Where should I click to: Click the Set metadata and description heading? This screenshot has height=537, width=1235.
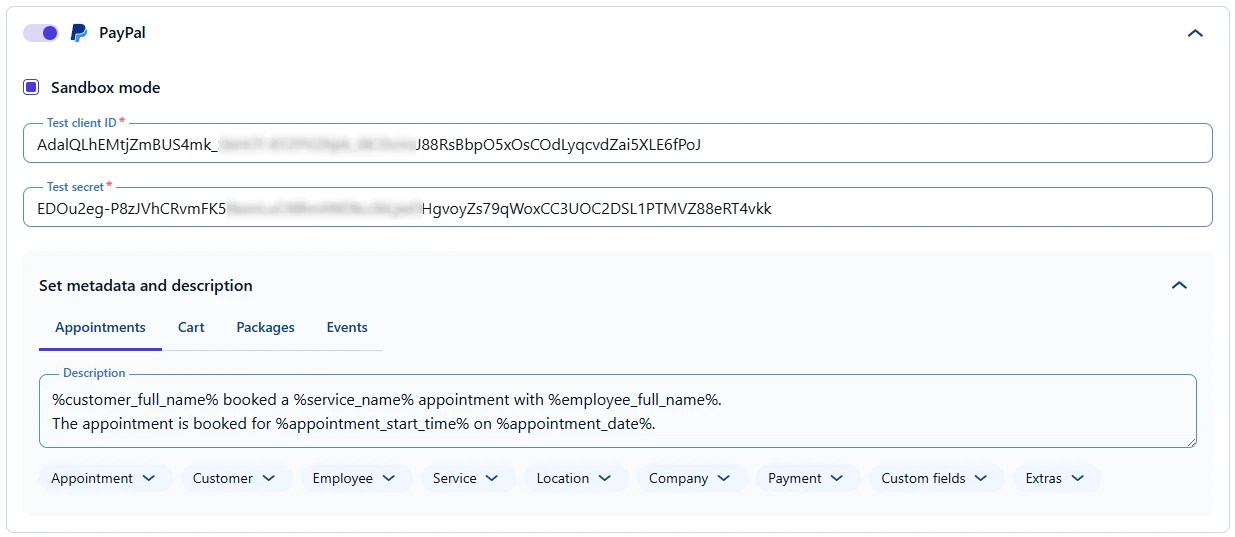pyautogui.click(x=146, y=285)
